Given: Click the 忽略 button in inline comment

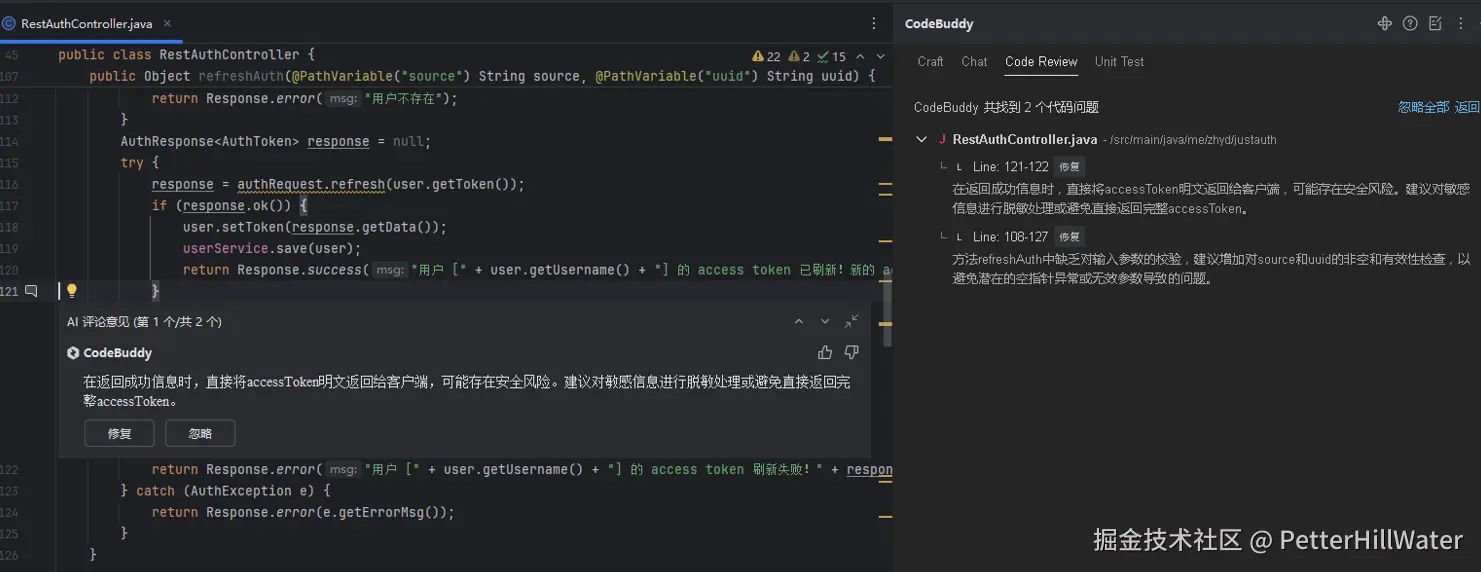Looking at the screenshot, I should point(200,433).
